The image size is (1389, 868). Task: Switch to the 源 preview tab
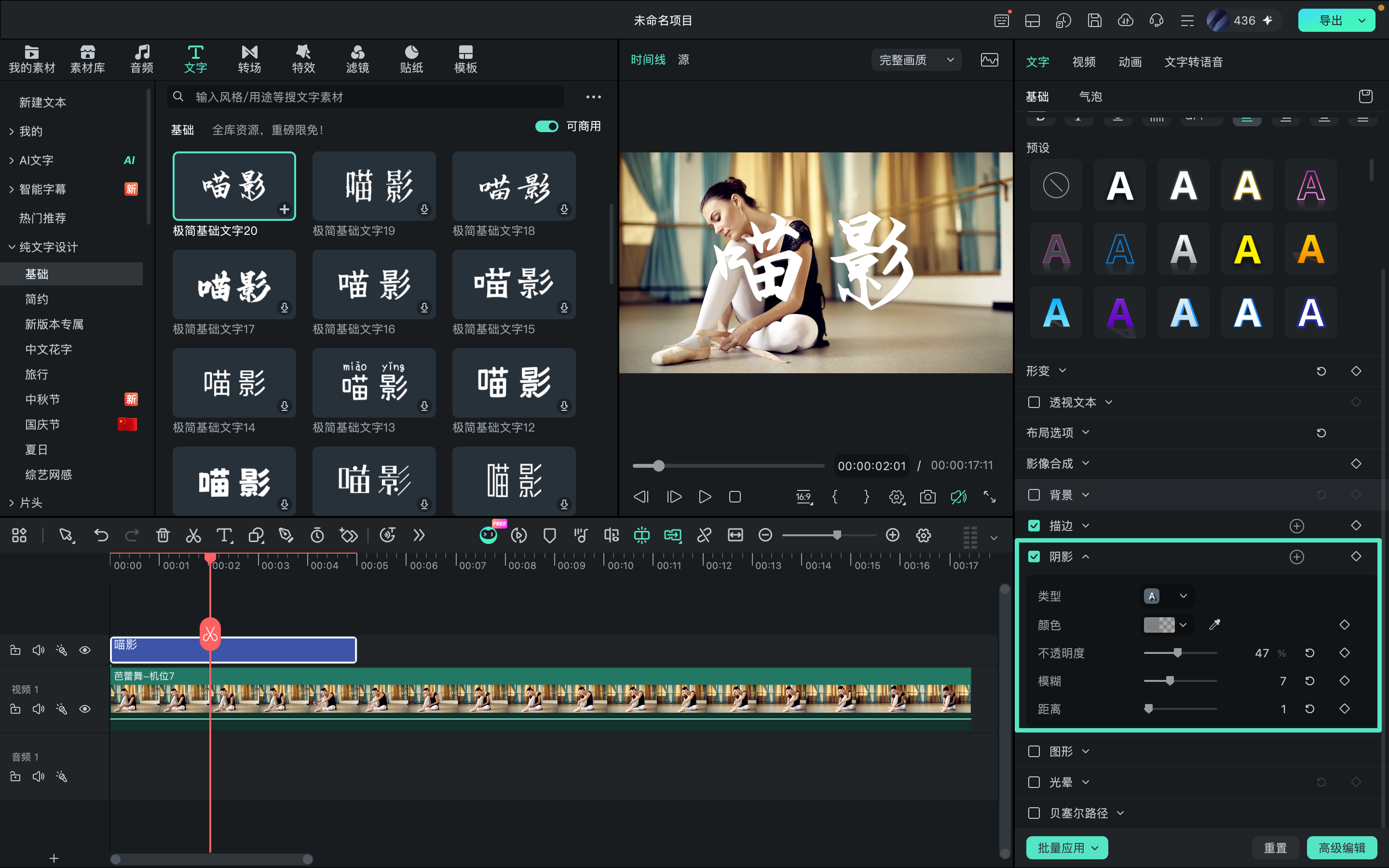pos(683,60)
